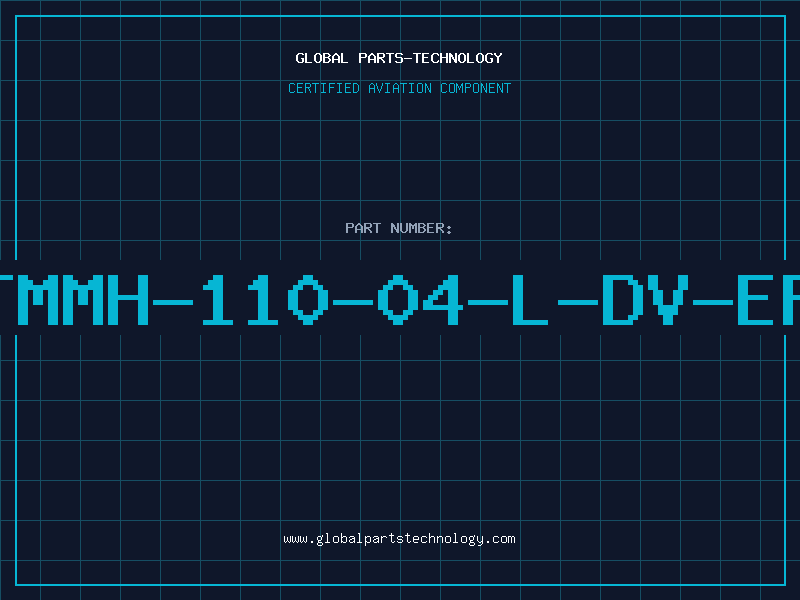Click the word PART in the label
This screenshot has width=800, height=600.
point(363,228)
